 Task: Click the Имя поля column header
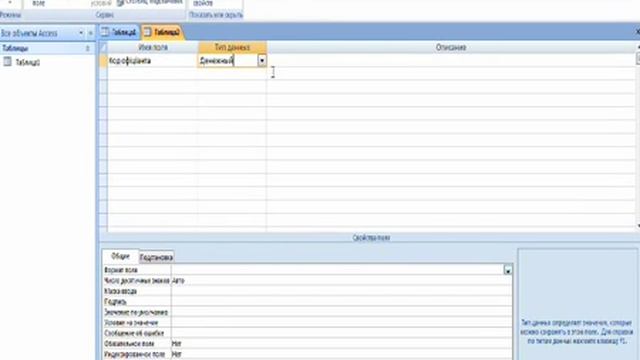click(x=153, y=47)
